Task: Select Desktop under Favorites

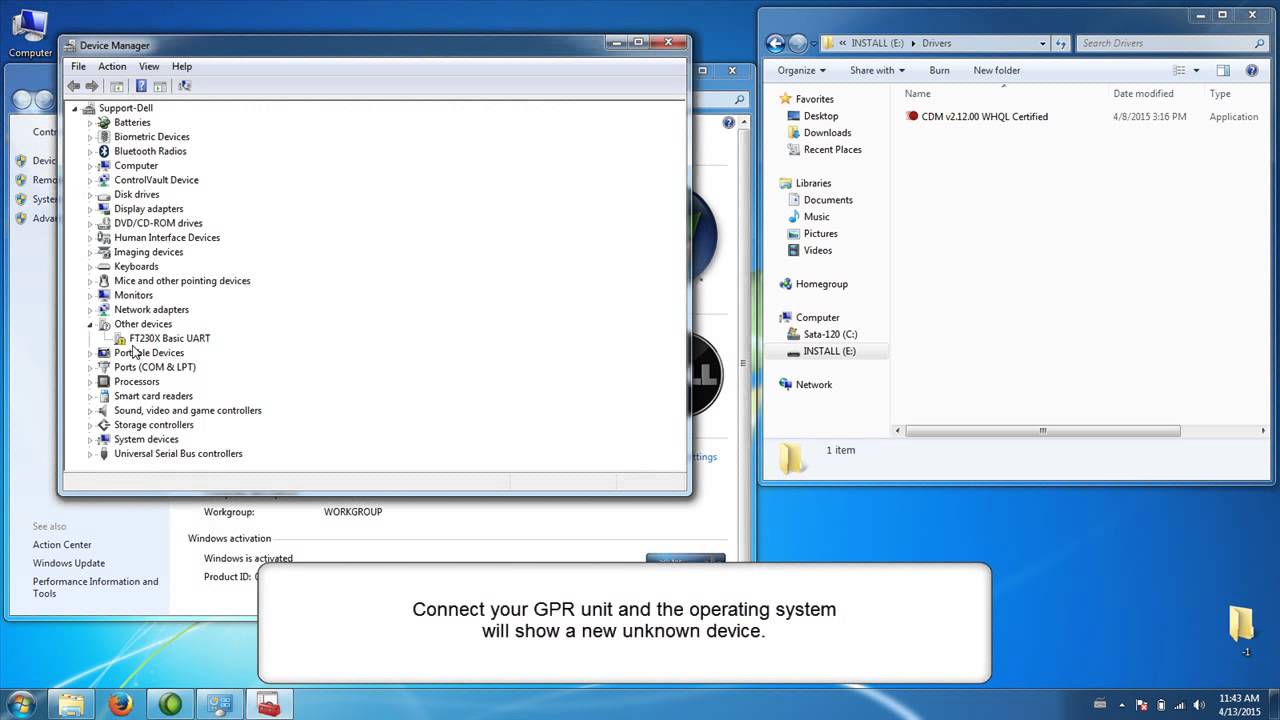Action: 820,116
